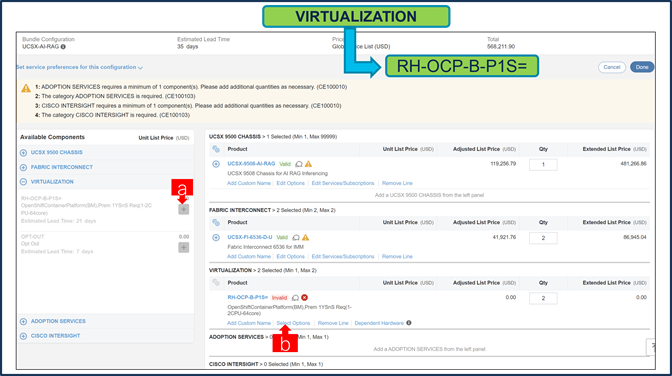Screen dimensions: 672x376
Task: Add the OPT-OUT component with plus button
Action: click(183, 247)
